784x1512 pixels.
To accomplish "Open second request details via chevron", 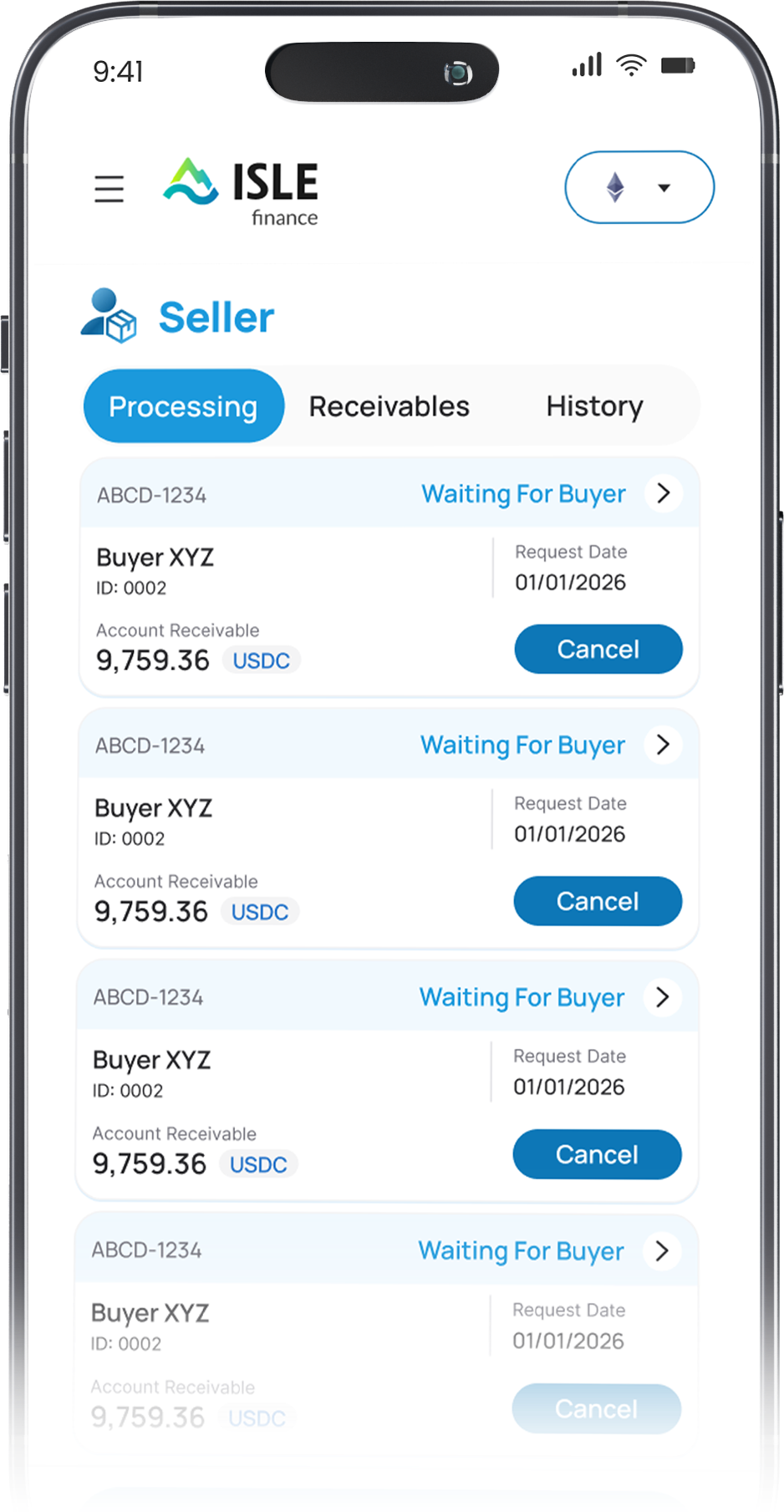I will tap(663, 745).
